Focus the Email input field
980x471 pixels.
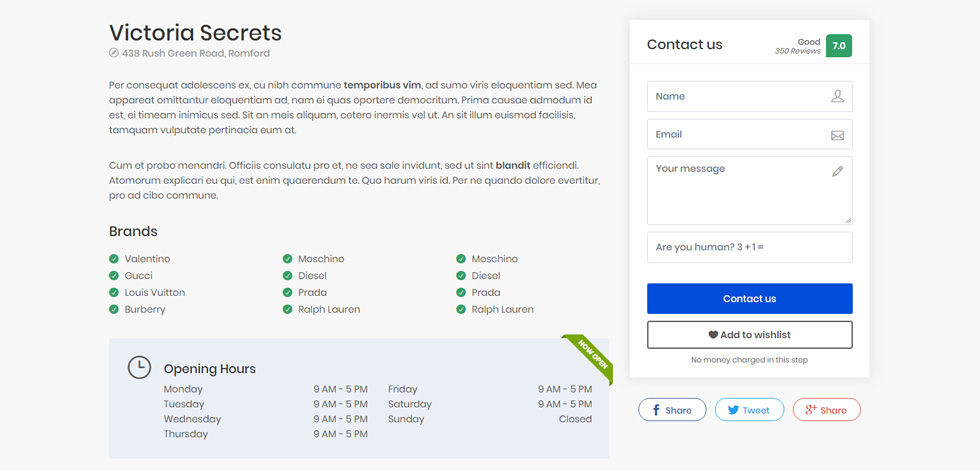tap(749, 134)
